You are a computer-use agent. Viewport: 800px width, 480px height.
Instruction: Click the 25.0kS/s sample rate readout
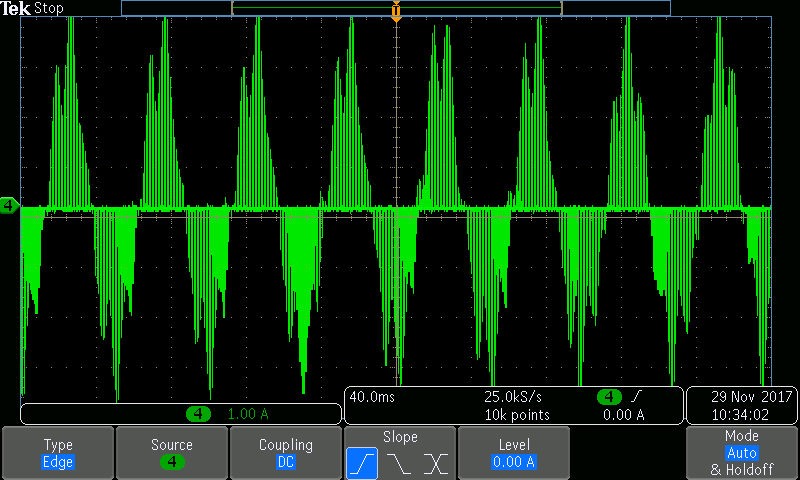click(513, 397)
